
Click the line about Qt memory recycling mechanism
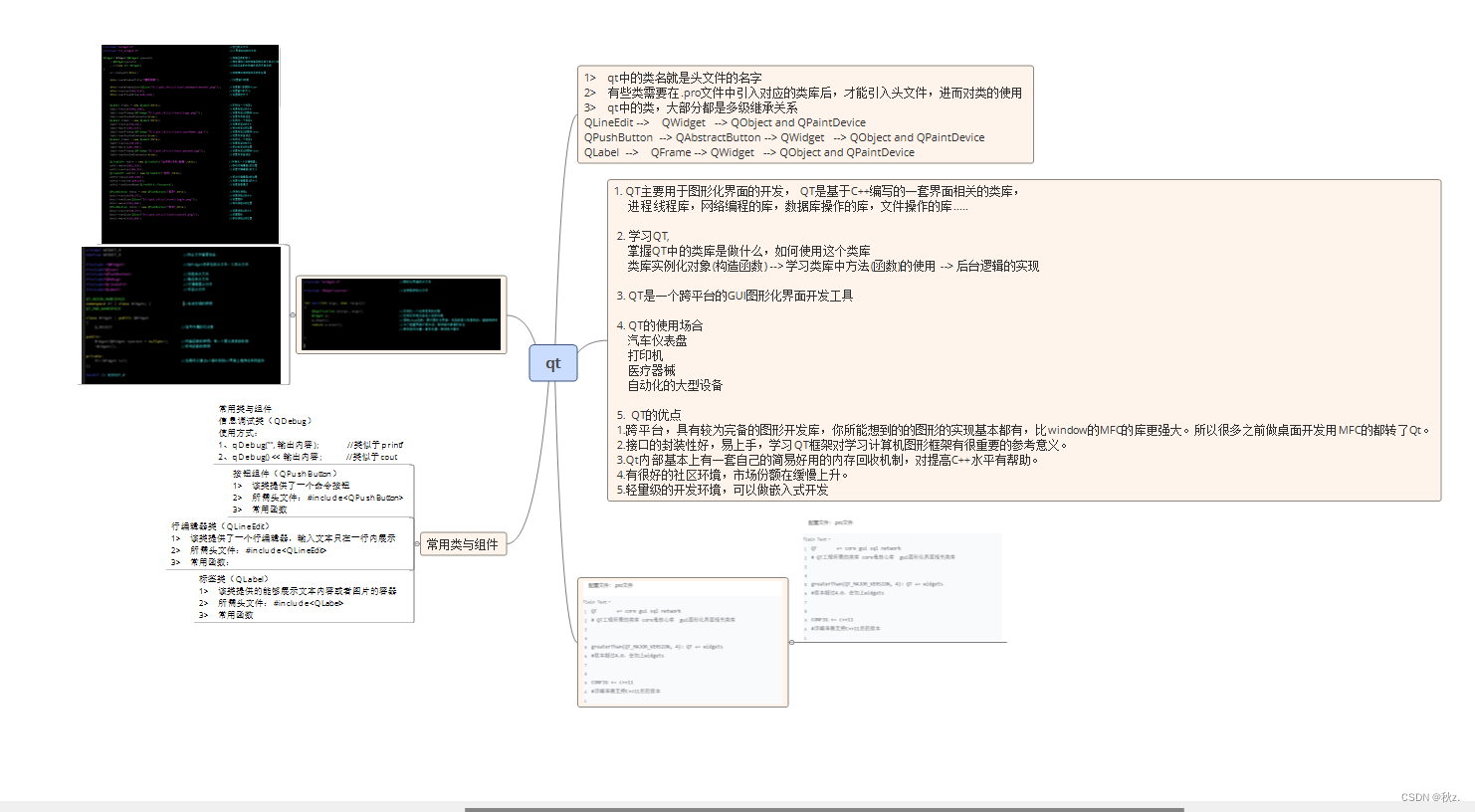828,460
